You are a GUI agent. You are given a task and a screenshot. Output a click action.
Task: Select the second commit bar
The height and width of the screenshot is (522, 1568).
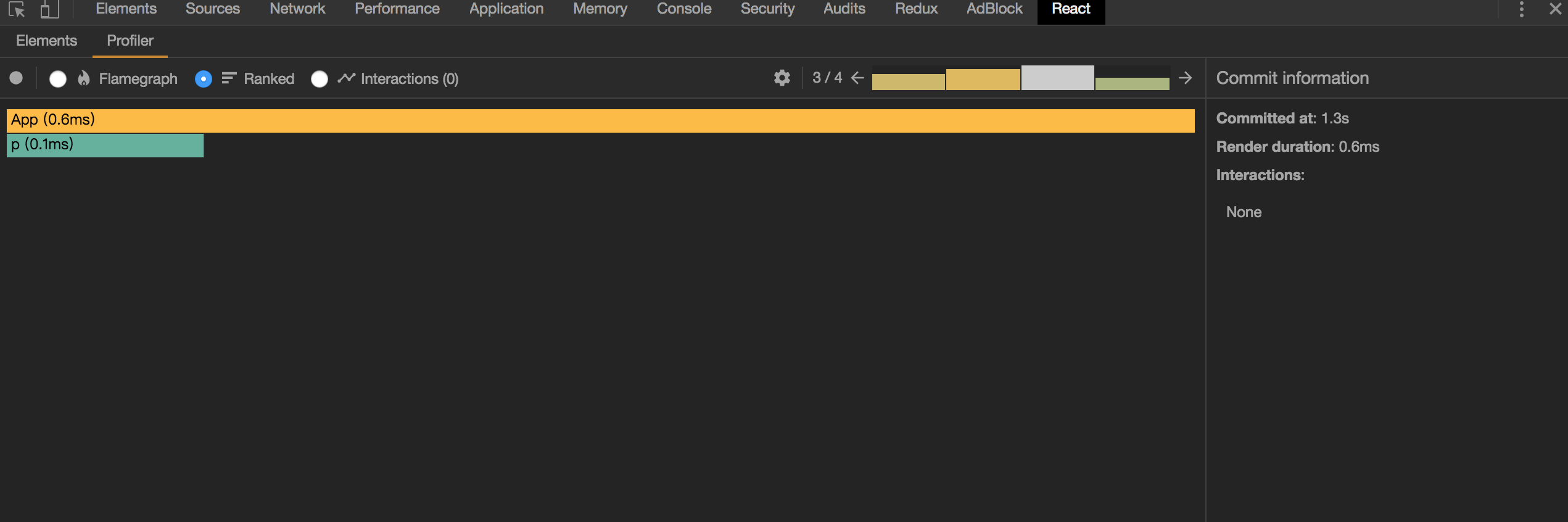click(x=983, y=79)
